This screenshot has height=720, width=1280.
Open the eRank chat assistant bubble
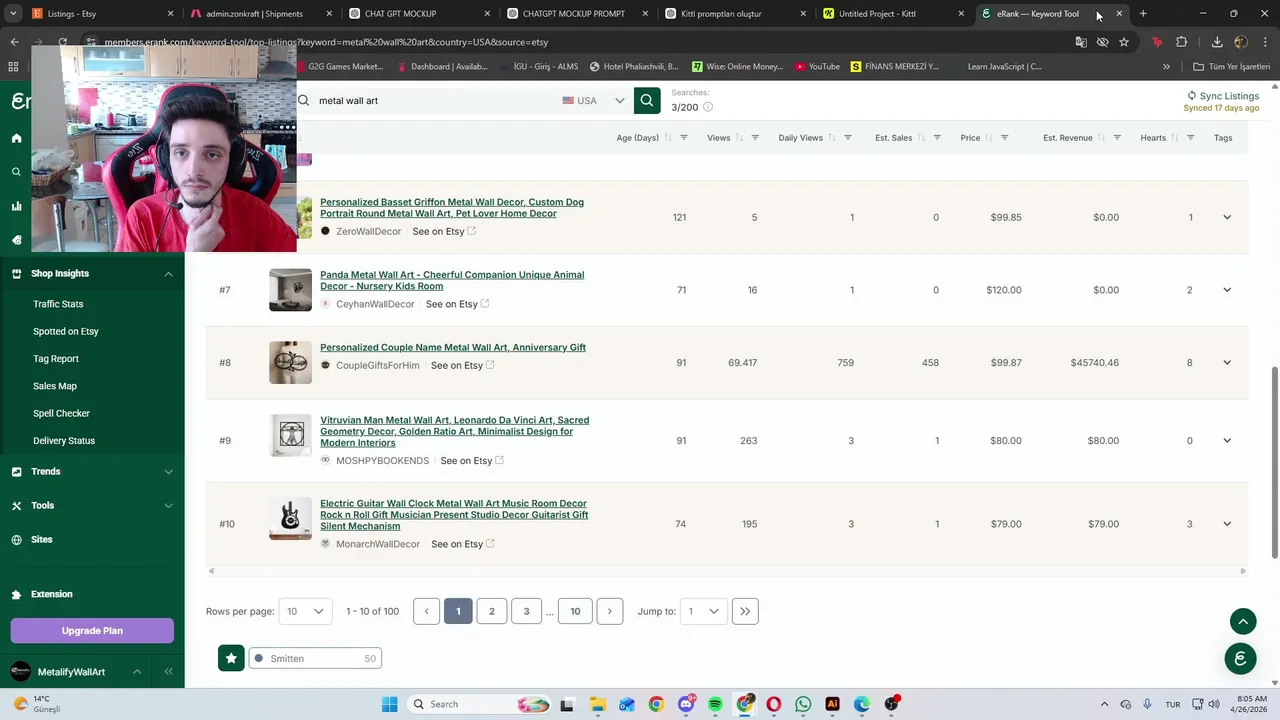[x=1240, y=658]
